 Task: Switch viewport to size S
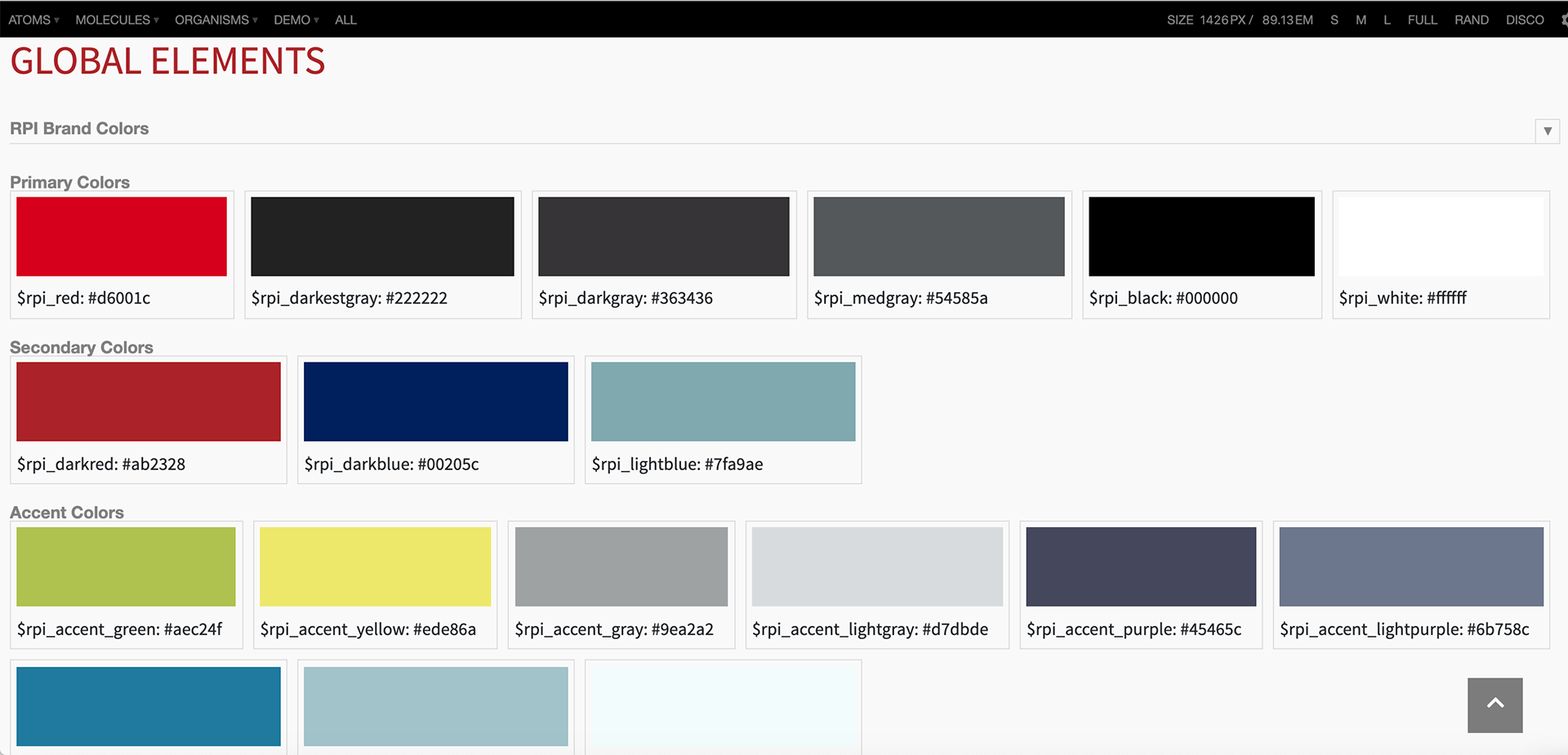tap(1334, 20)
